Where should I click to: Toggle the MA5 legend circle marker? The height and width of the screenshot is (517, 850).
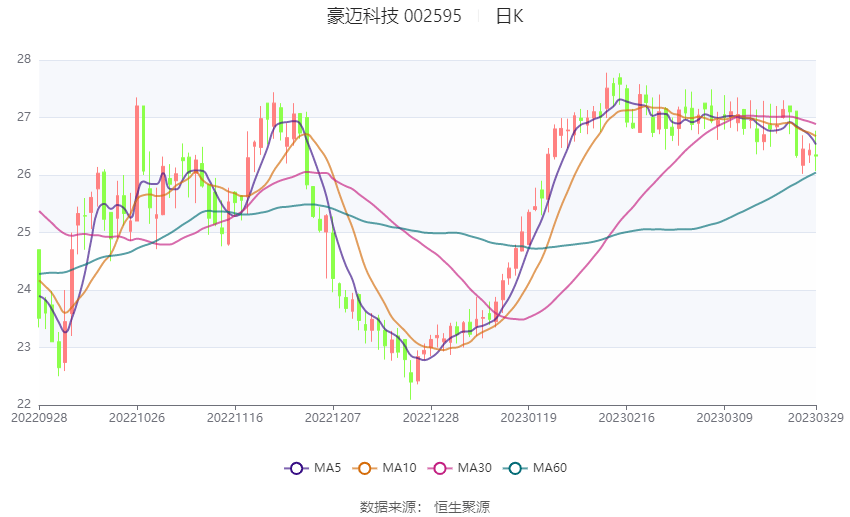click(x=295, y=468)
